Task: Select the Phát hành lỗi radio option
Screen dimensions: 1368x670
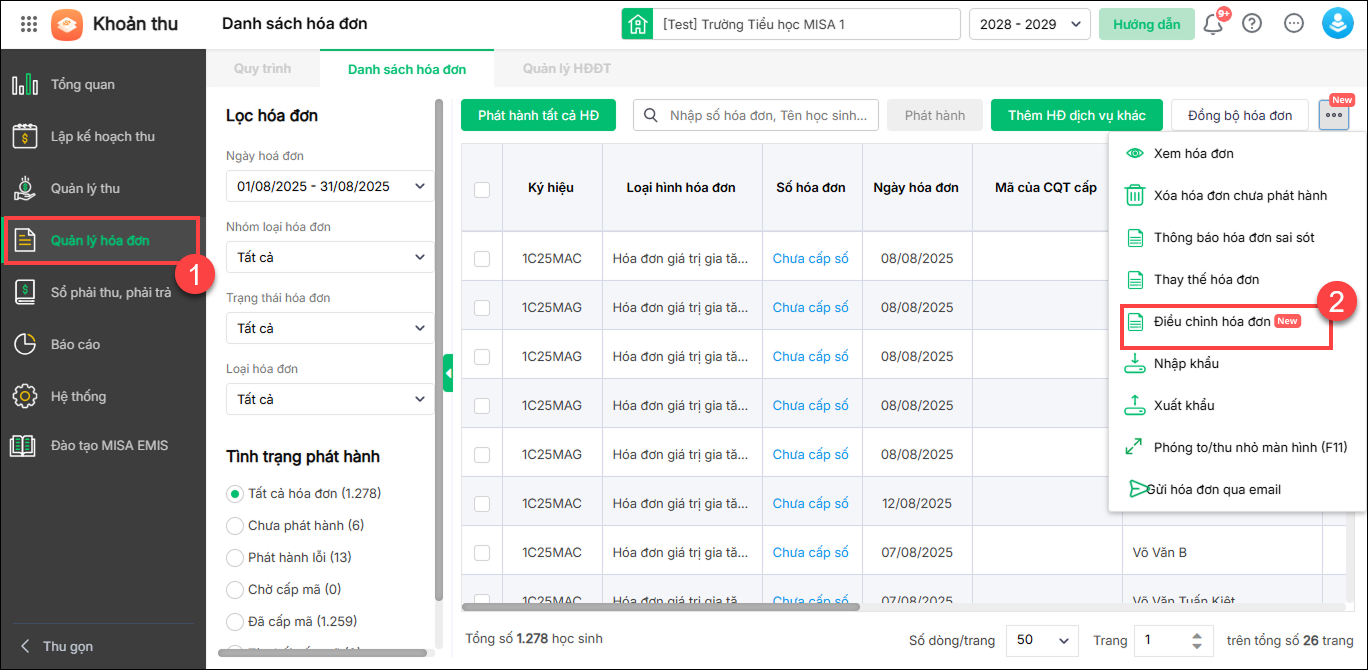Action: (235, 558)
